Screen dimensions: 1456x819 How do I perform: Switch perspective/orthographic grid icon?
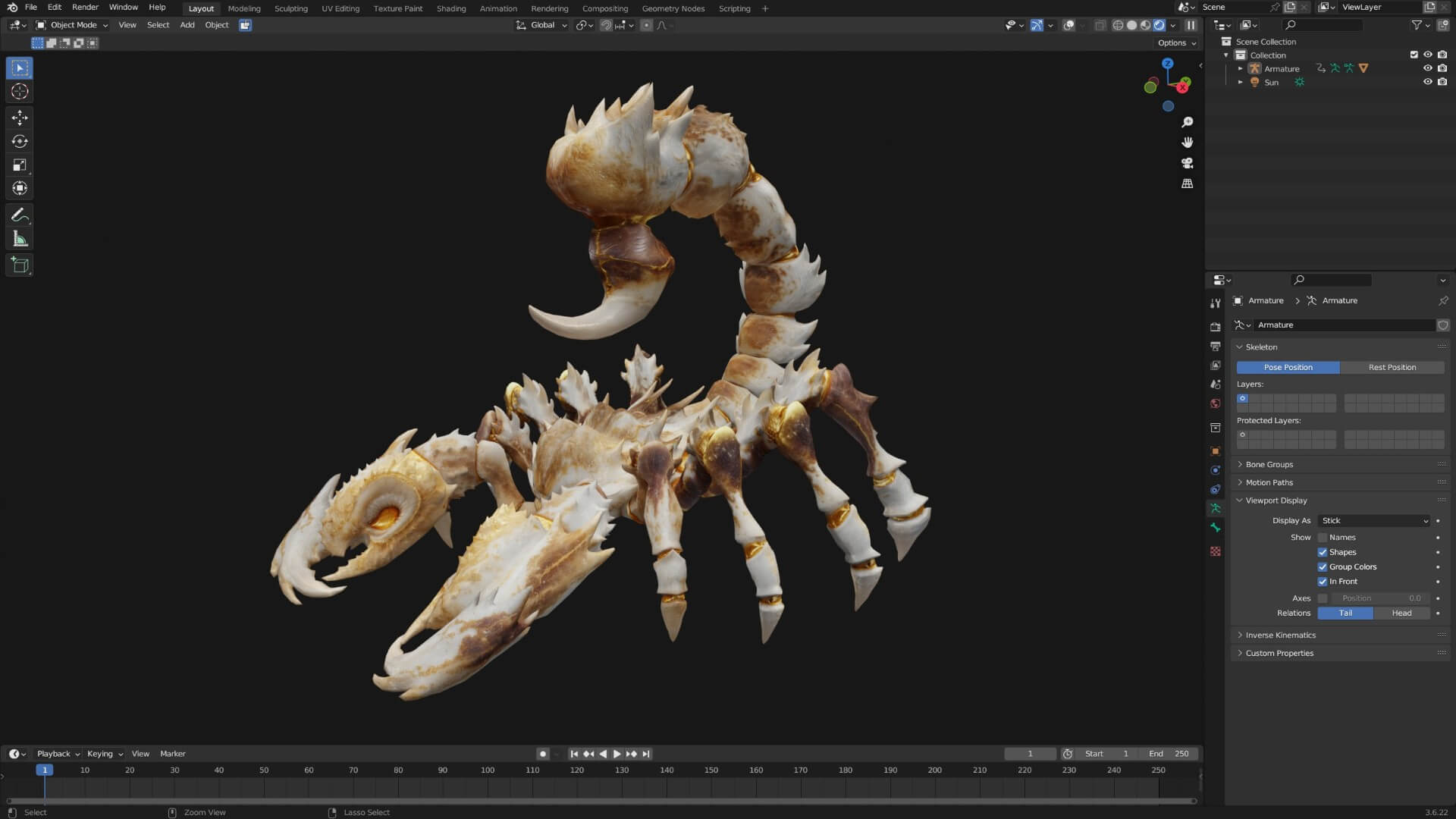point(1188,184)
